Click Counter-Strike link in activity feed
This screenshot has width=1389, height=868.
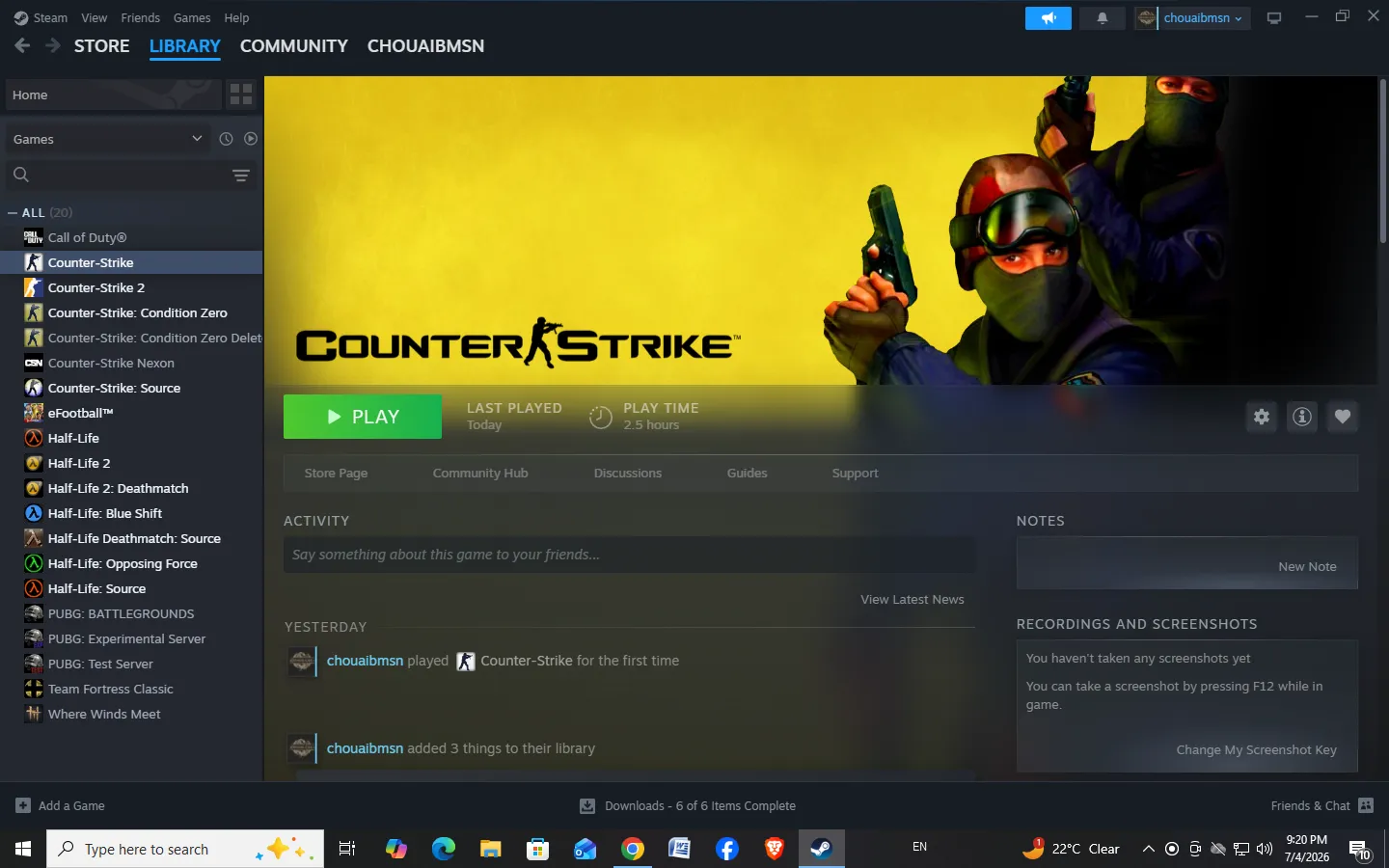tap(527, 661)
